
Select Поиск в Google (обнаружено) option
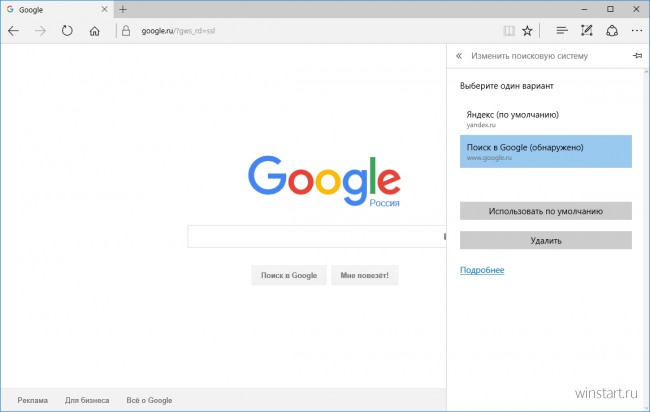[546, 151]
